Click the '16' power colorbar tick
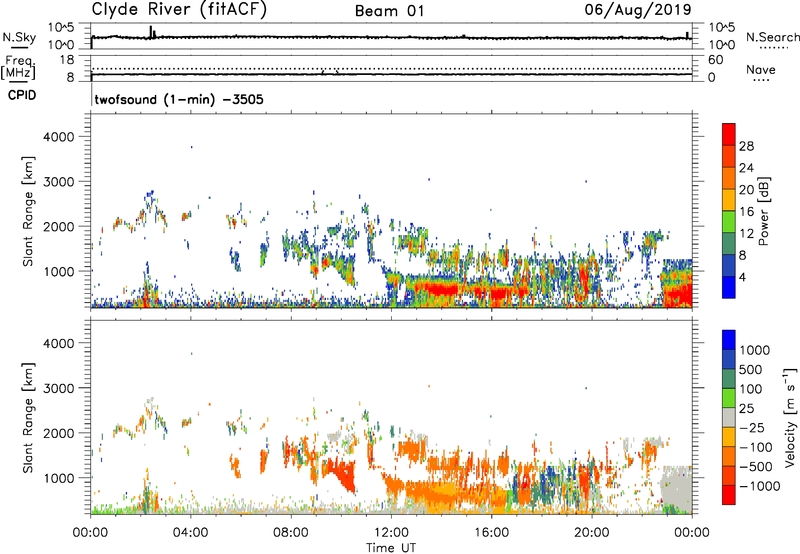 746,212
